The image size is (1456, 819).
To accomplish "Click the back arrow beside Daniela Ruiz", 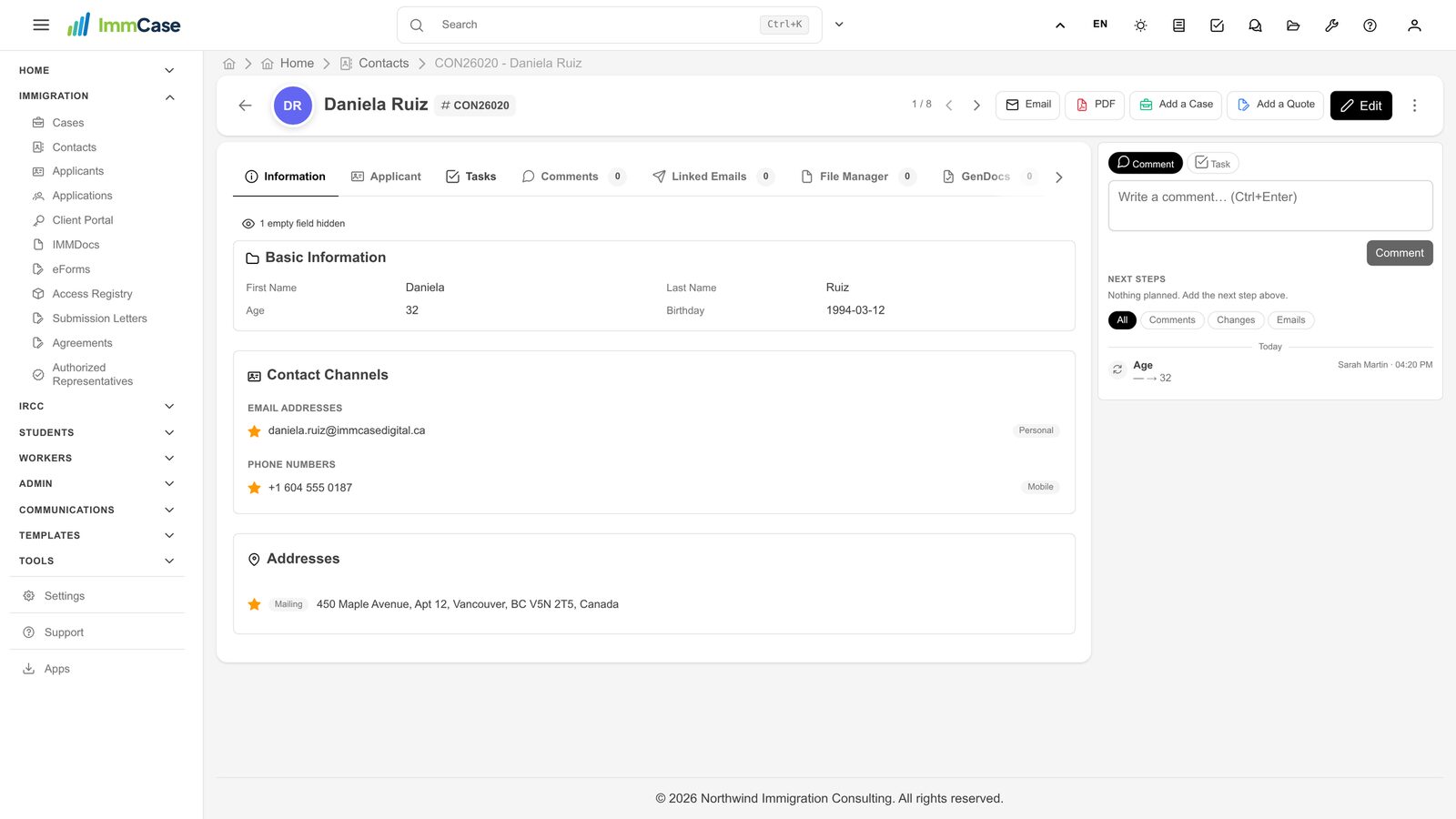I will point(245,106).
